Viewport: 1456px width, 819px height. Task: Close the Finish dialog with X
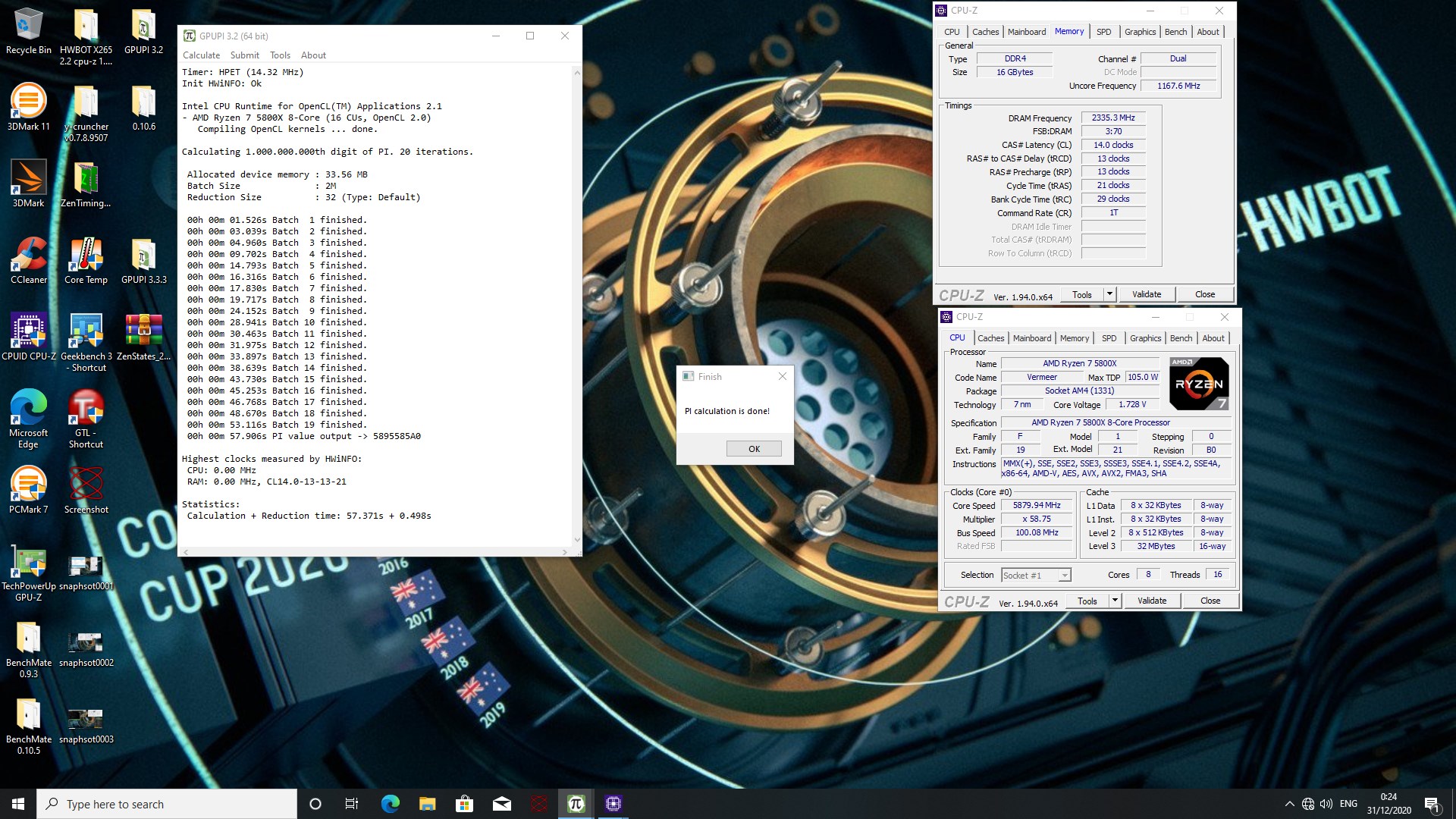783,376
